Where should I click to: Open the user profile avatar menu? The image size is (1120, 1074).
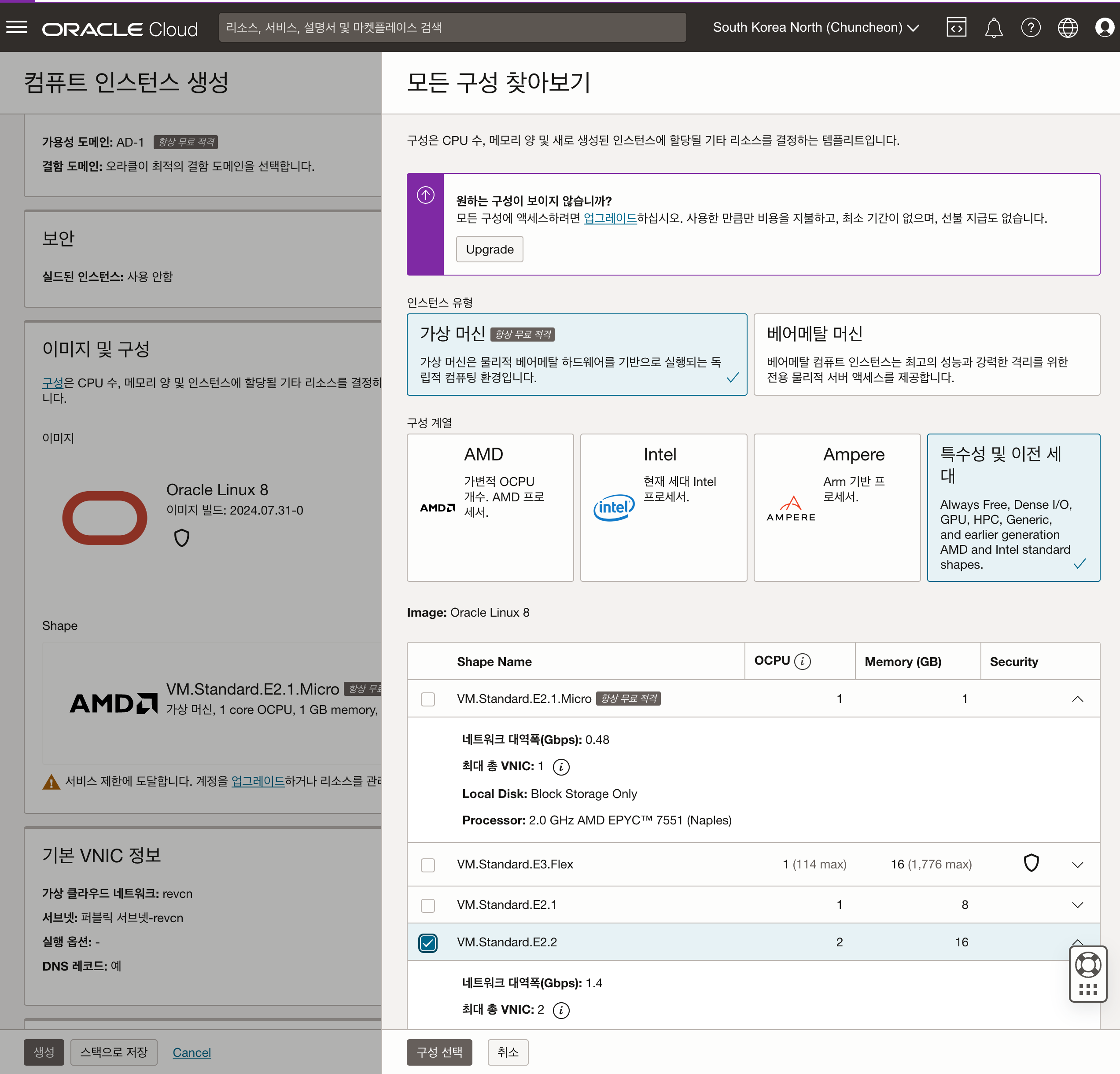coord(1104,27)
